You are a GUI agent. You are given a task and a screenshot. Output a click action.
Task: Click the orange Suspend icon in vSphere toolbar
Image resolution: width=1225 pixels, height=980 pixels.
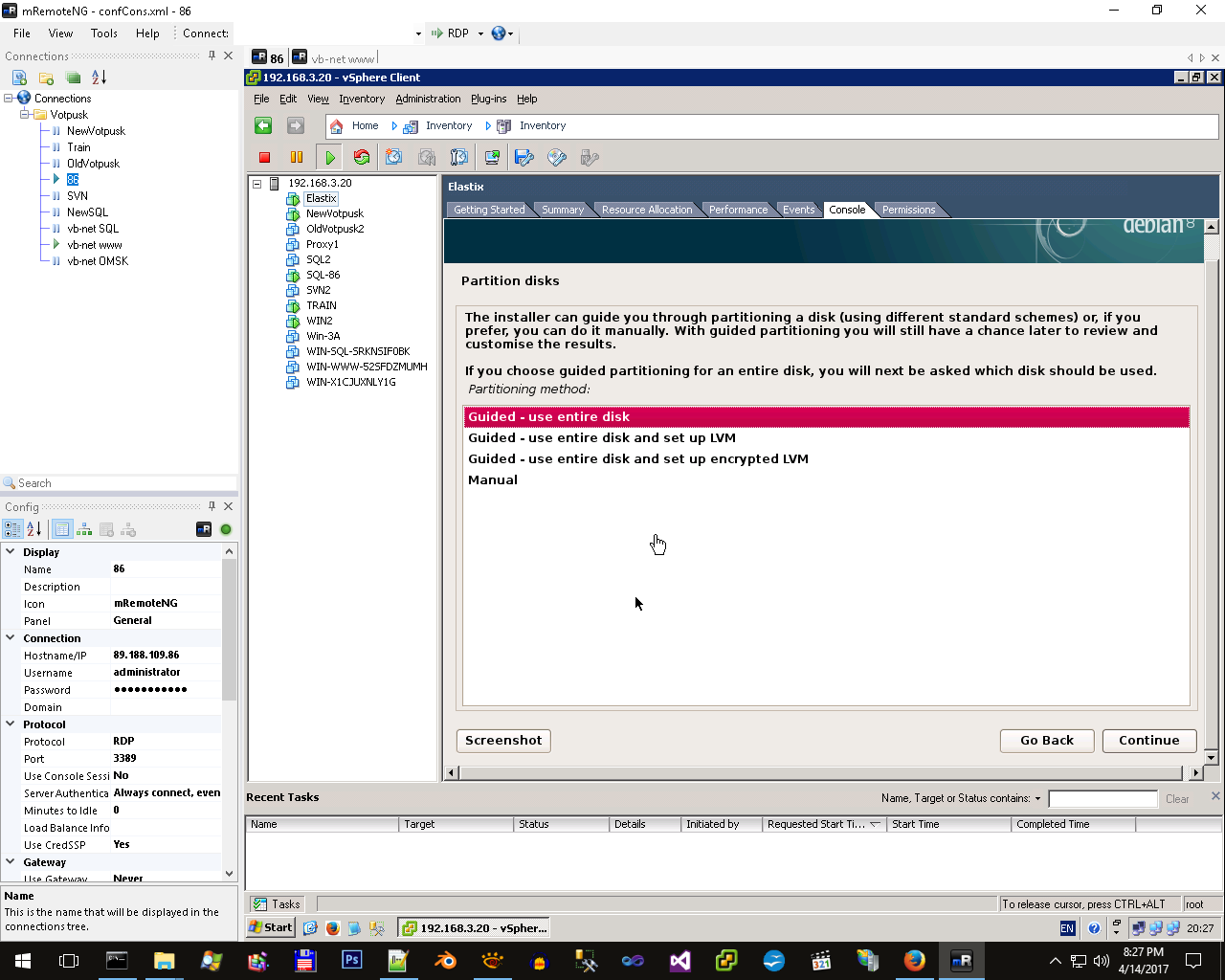tap(297, 158)
